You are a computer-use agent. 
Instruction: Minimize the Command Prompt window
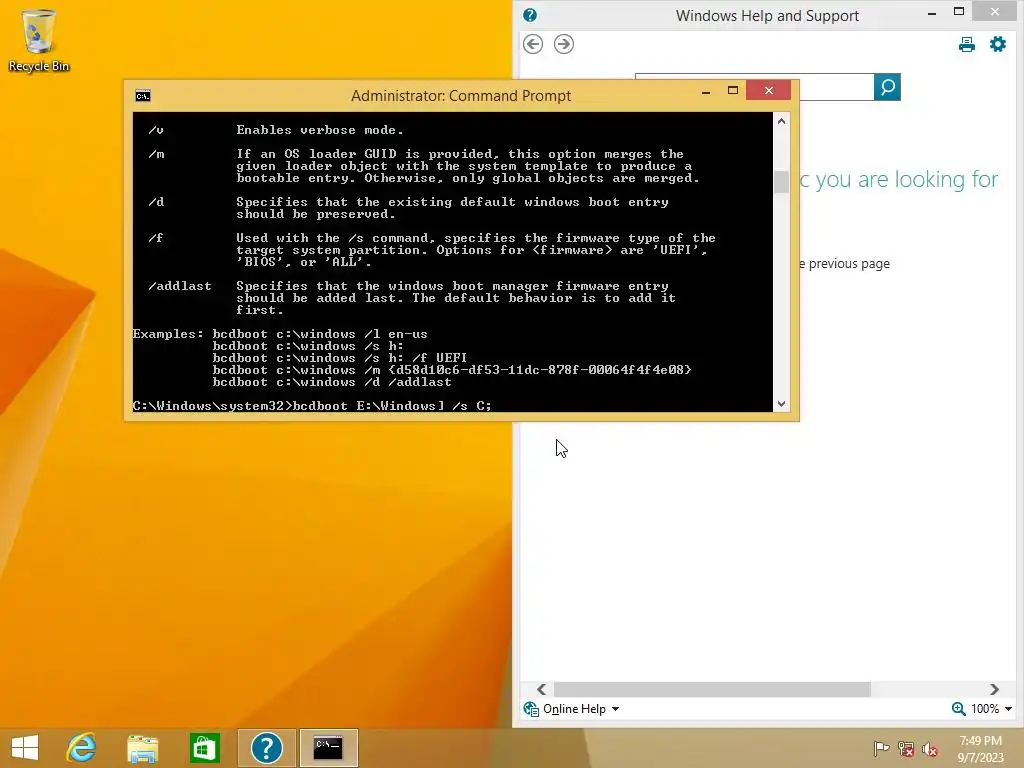pyautogui.click(x=706, y=91)
